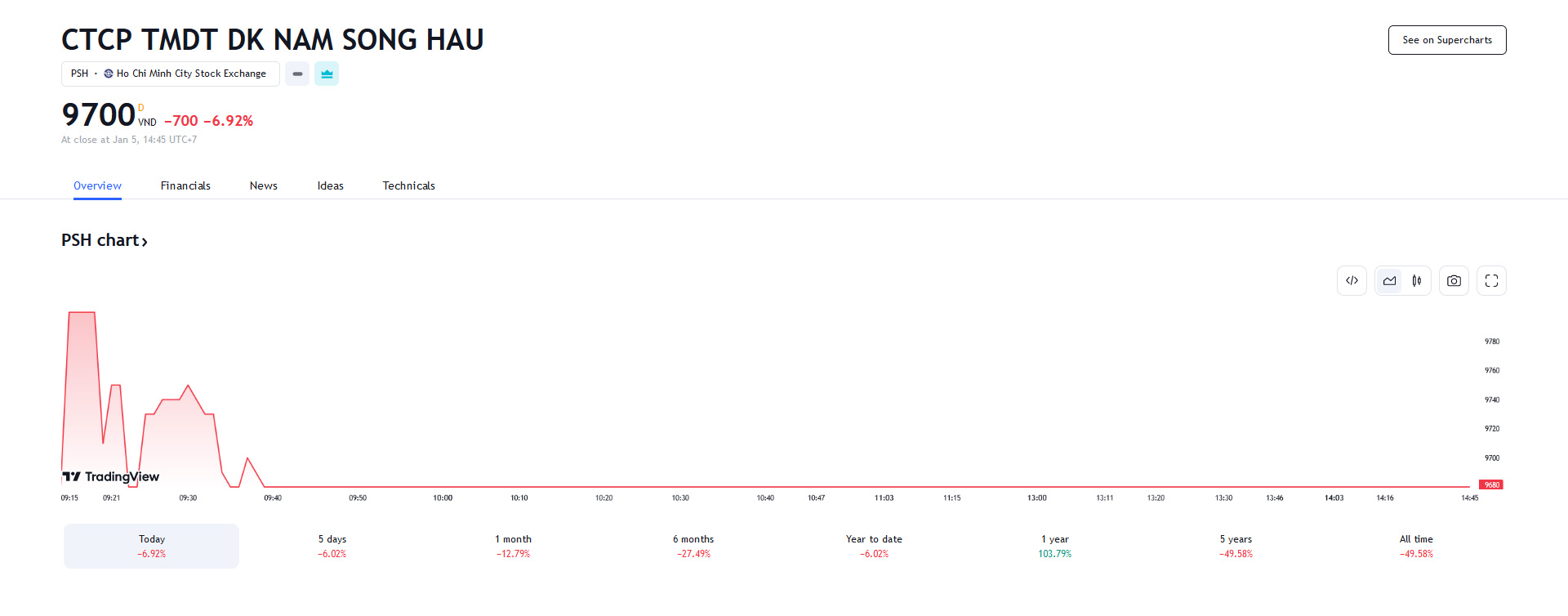This screenshot has width=1568, height=616.
Task: Click the dark dash badge beside PSH ticker
Action: 296,74
